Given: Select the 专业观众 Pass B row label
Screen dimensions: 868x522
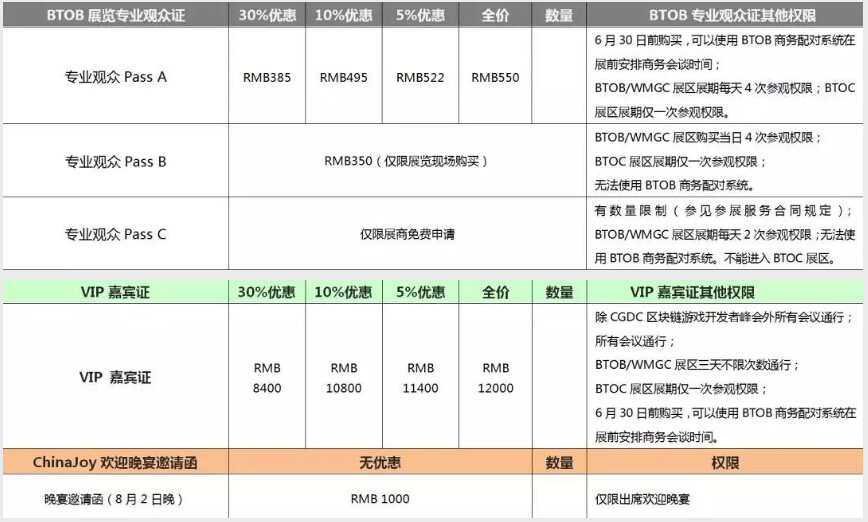Looking at the screenshot, I should click(x=116, y=161).
